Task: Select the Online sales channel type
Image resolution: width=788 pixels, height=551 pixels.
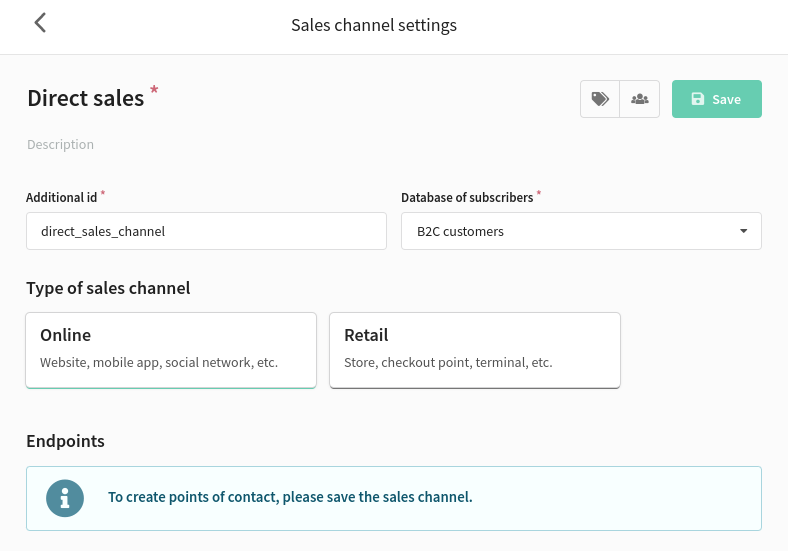Action: pyautogui.click(x=171, y=350)
